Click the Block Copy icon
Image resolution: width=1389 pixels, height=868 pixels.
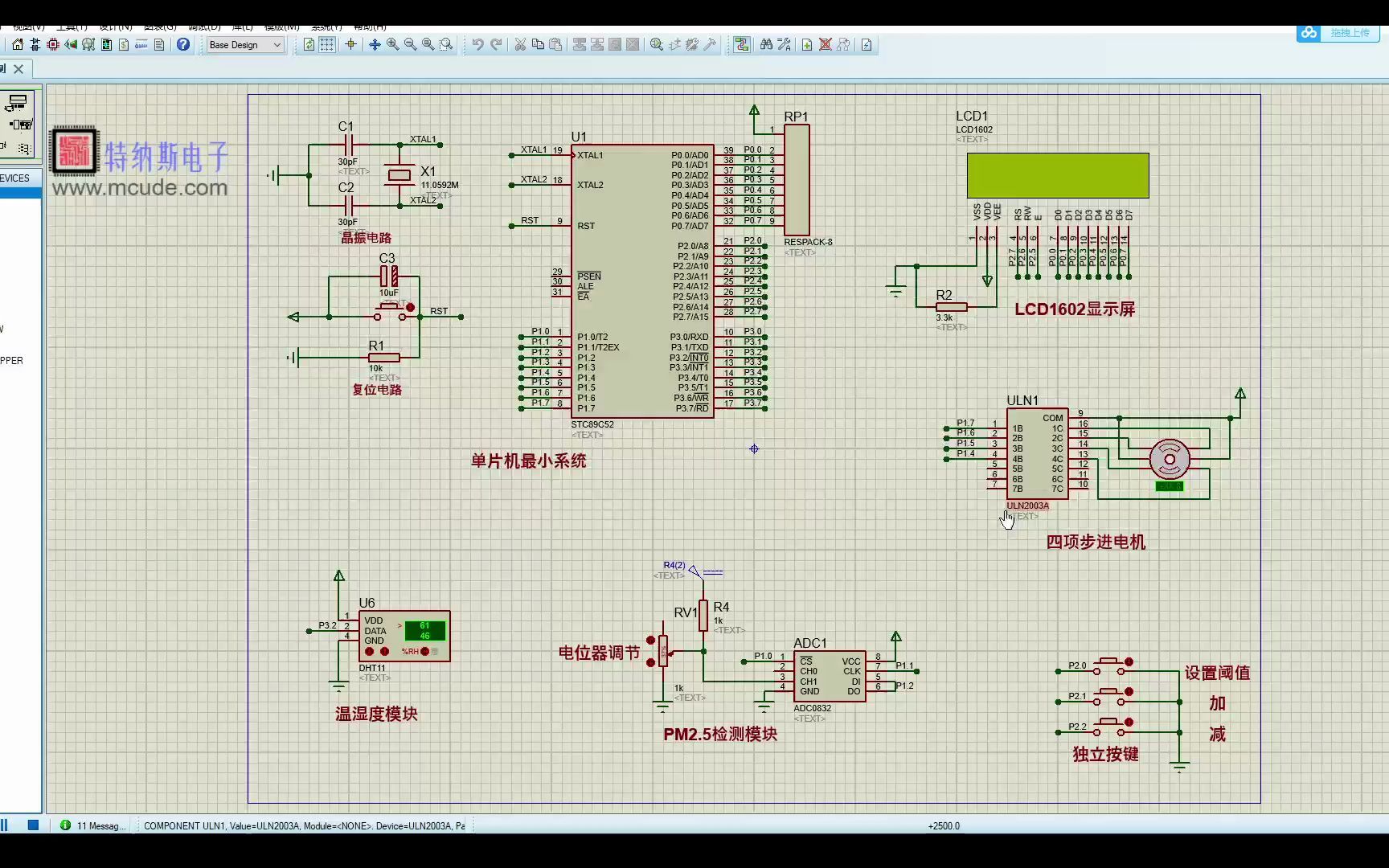[580, 45]
